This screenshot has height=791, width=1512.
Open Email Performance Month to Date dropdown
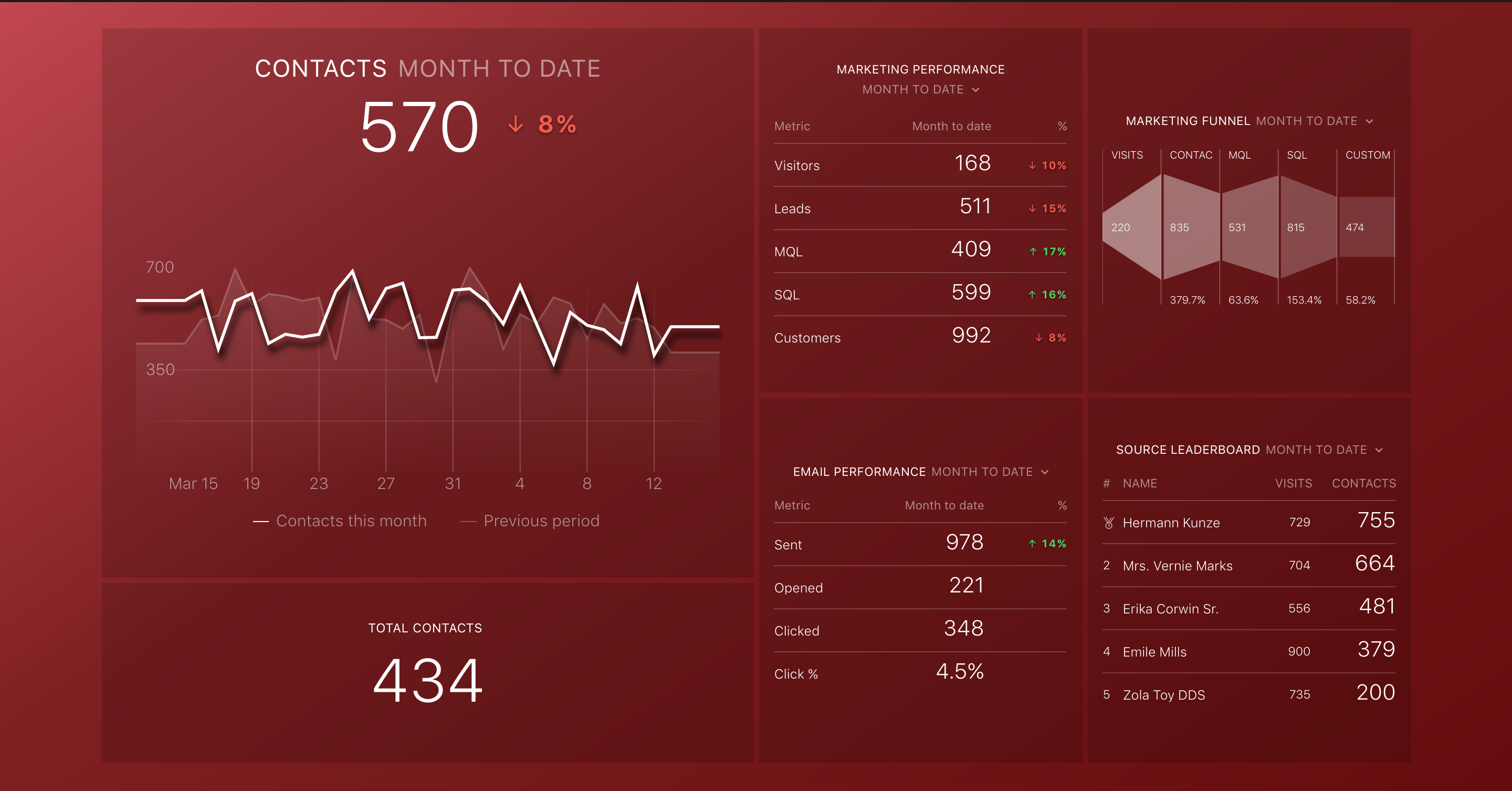tap(1045, 472)
